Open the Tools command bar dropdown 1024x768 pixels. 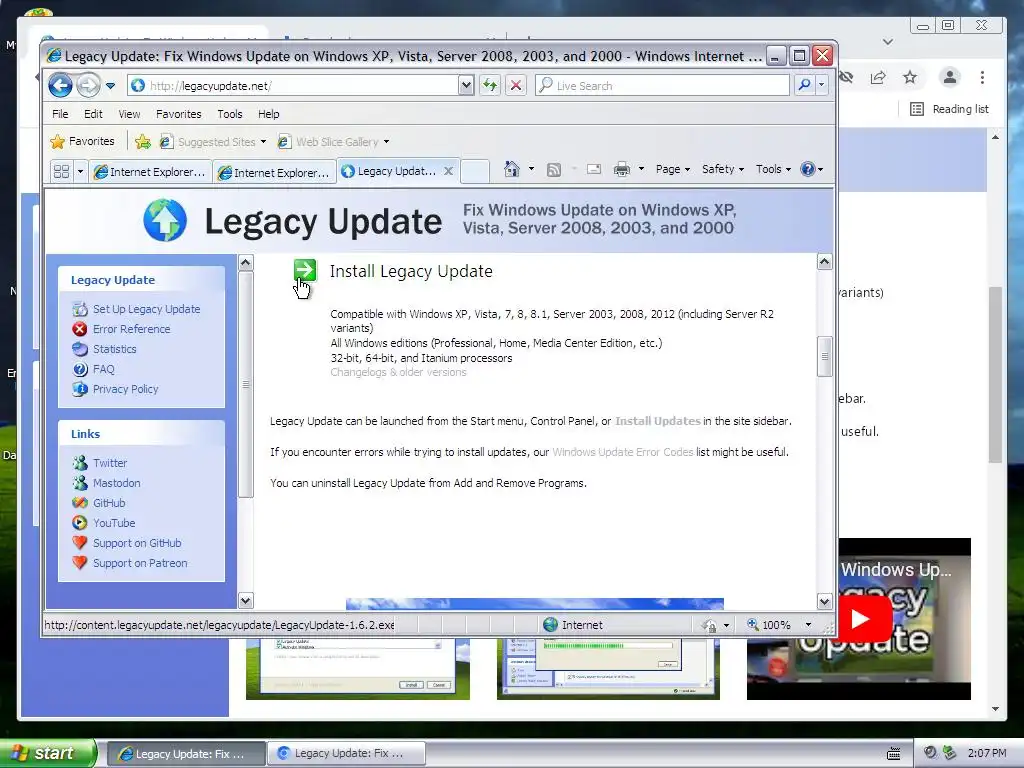[773, 169]
